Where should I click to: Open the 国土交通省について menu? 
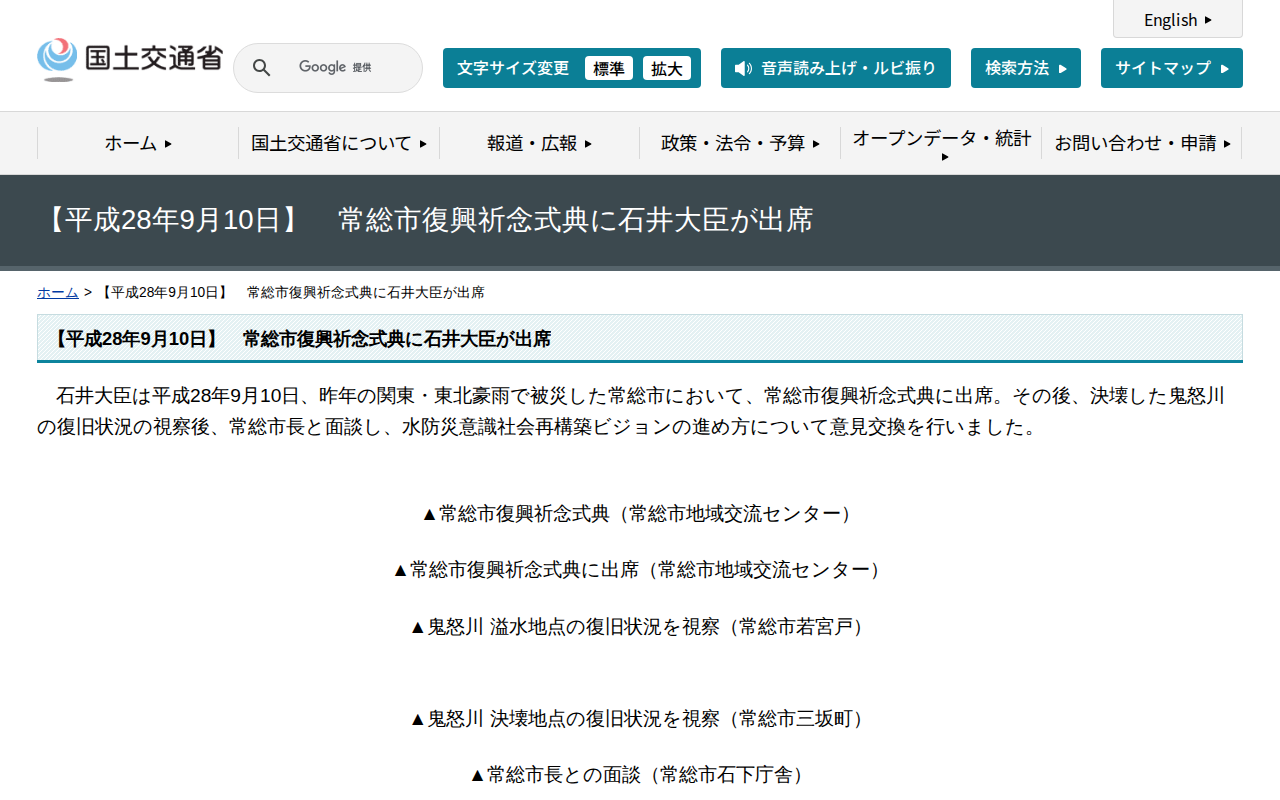[338, 143]
